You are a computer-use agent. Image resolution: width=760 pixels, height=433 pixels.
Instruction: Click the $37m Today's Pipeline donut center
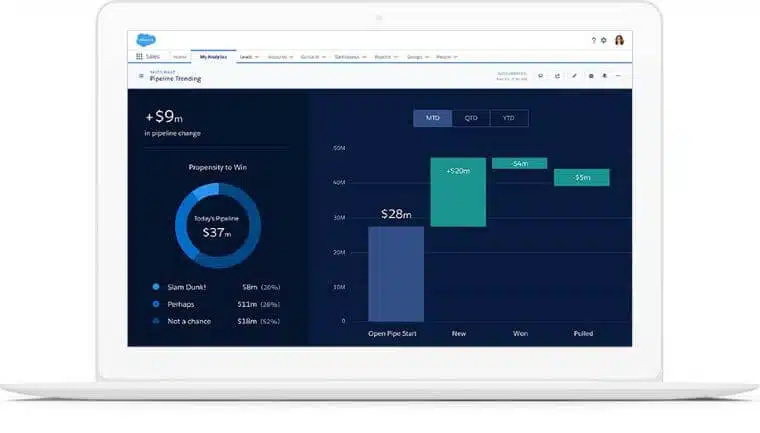click(x=217, y=233)
